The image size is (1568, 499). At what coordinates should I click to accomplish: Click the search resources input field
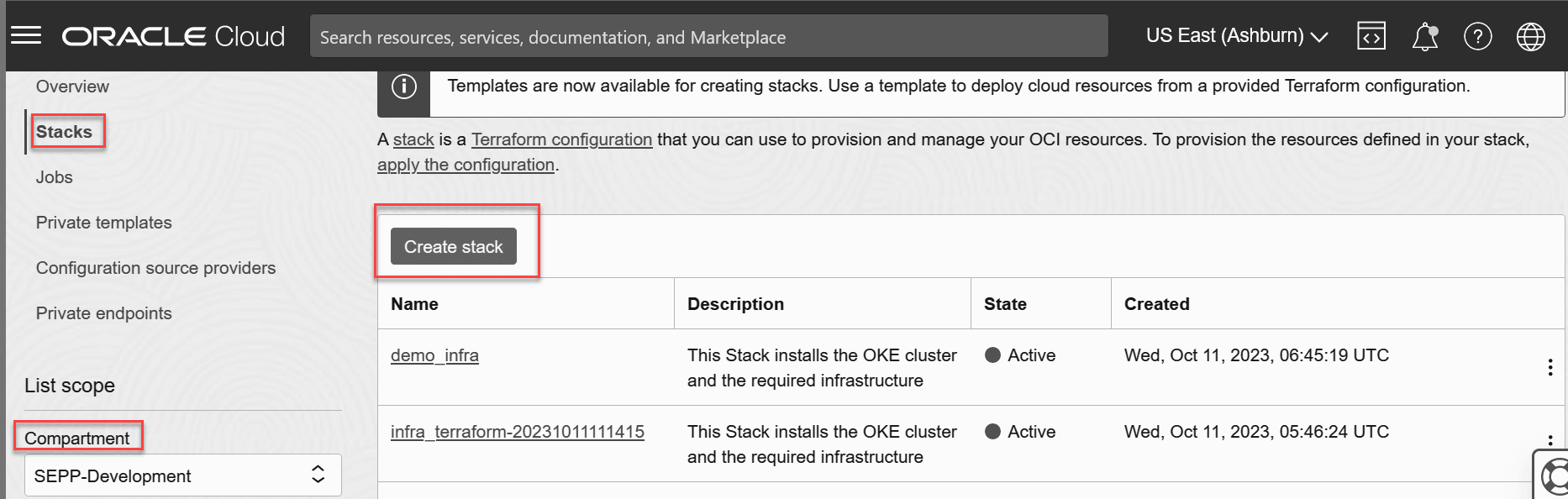click(708, 37)
